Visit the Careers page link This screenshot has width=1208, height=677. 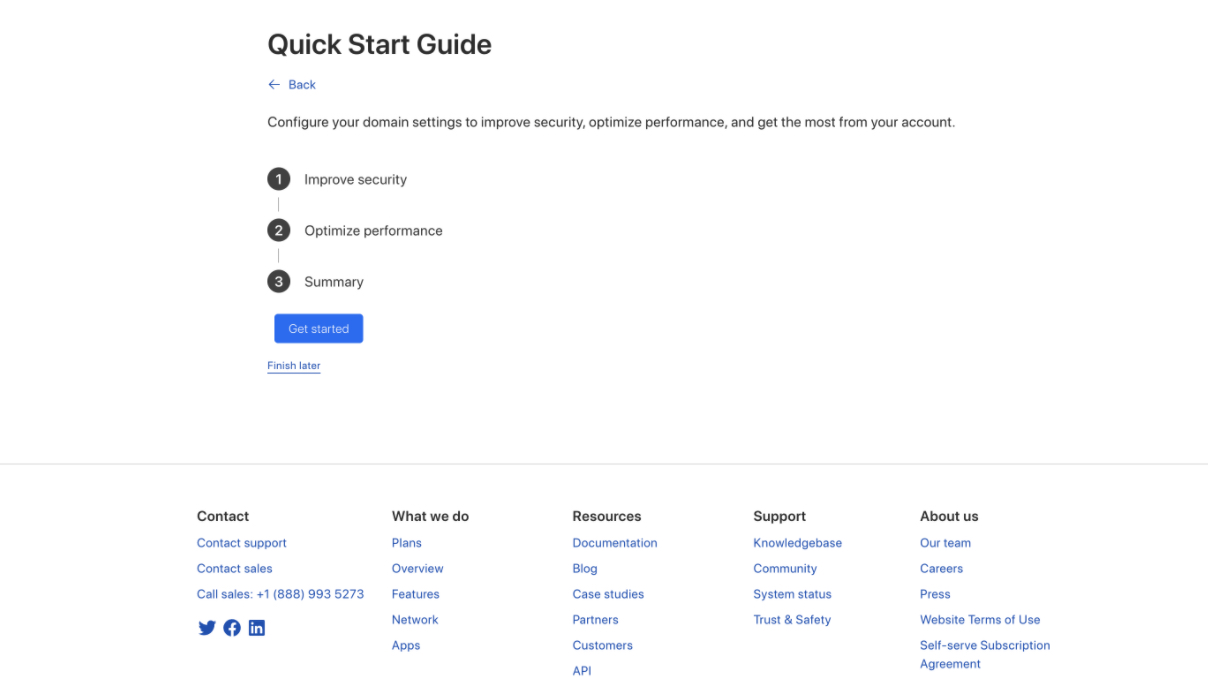941,568
